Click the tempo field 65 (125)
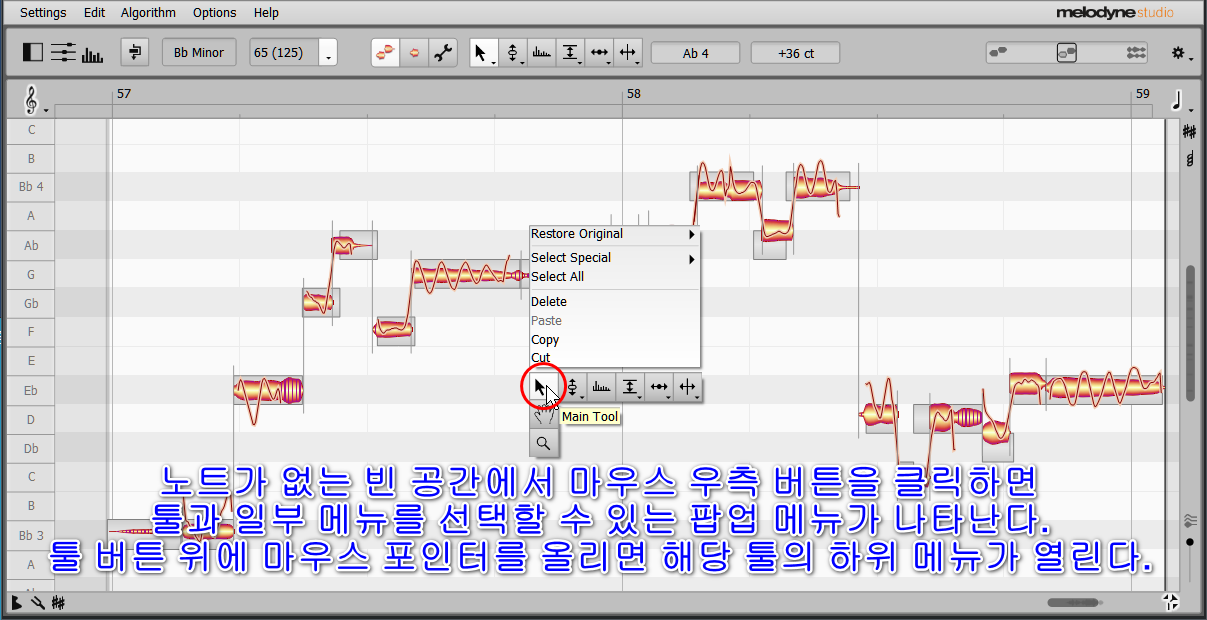 coord(284,53)
